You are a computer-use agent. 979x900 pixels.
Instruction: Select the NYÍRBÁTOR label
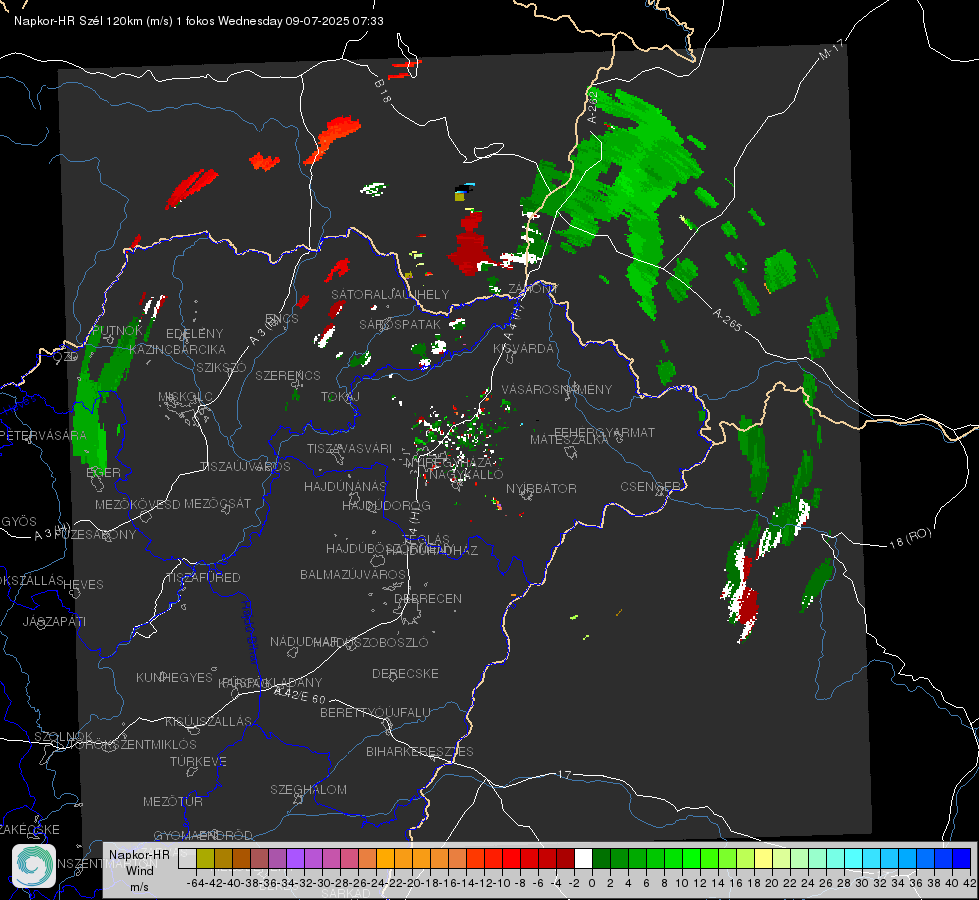(x=541, y=488)
